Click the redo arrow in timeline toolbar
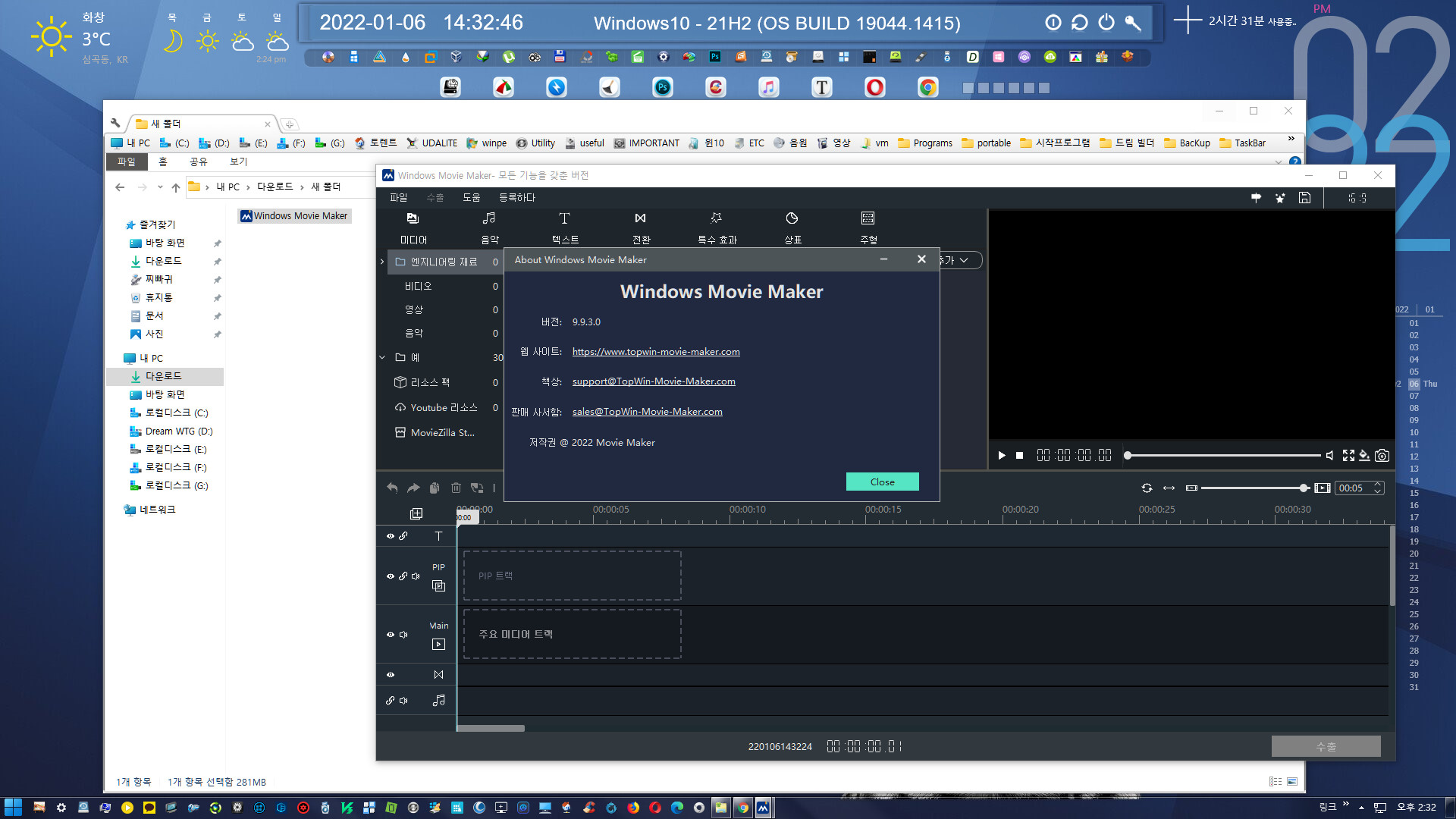This screenshot has width=1456, height=819. click(413, 488)
